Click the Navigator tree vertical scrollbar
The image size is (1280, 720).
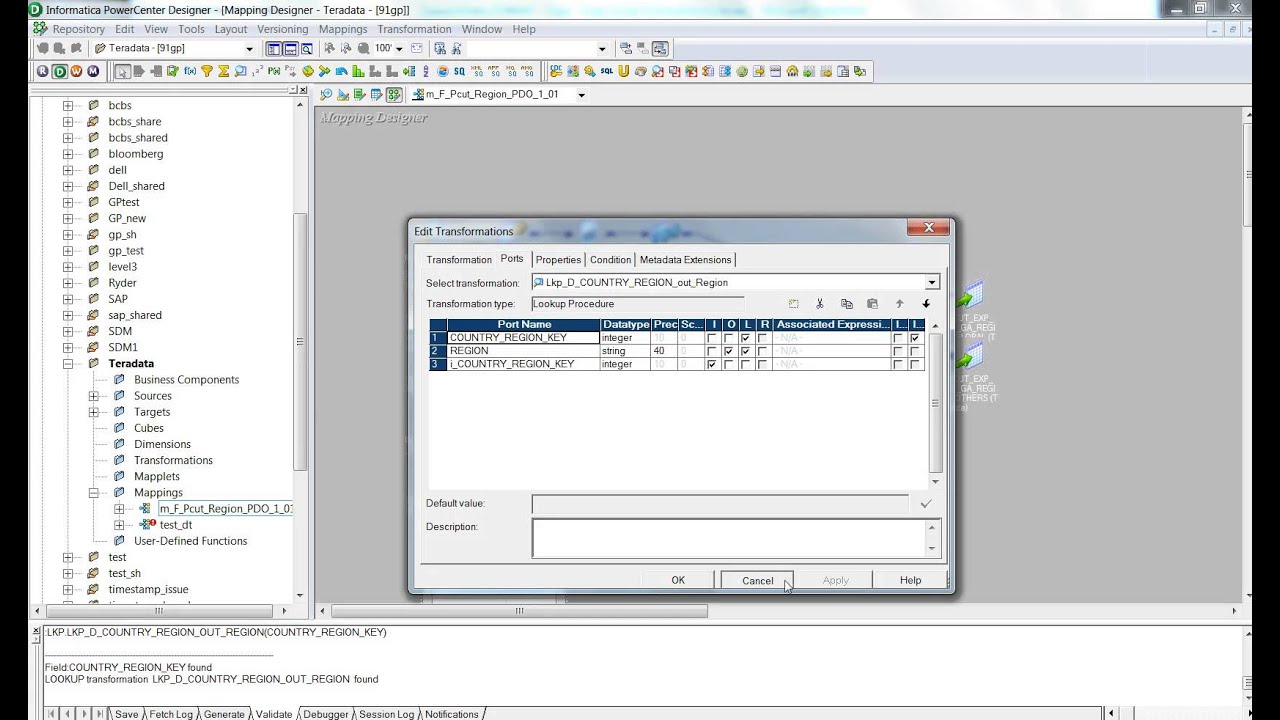tap(299, 340)
